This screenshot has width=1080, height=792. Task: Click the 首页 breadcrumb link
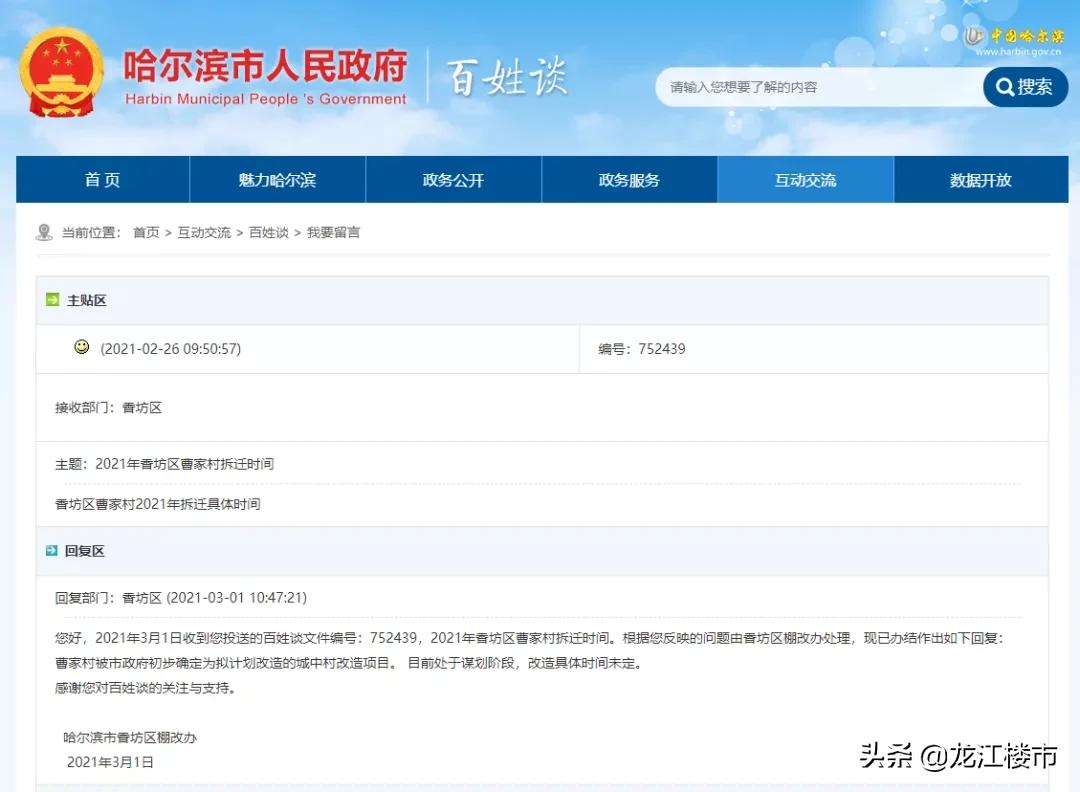click(146, 232)
